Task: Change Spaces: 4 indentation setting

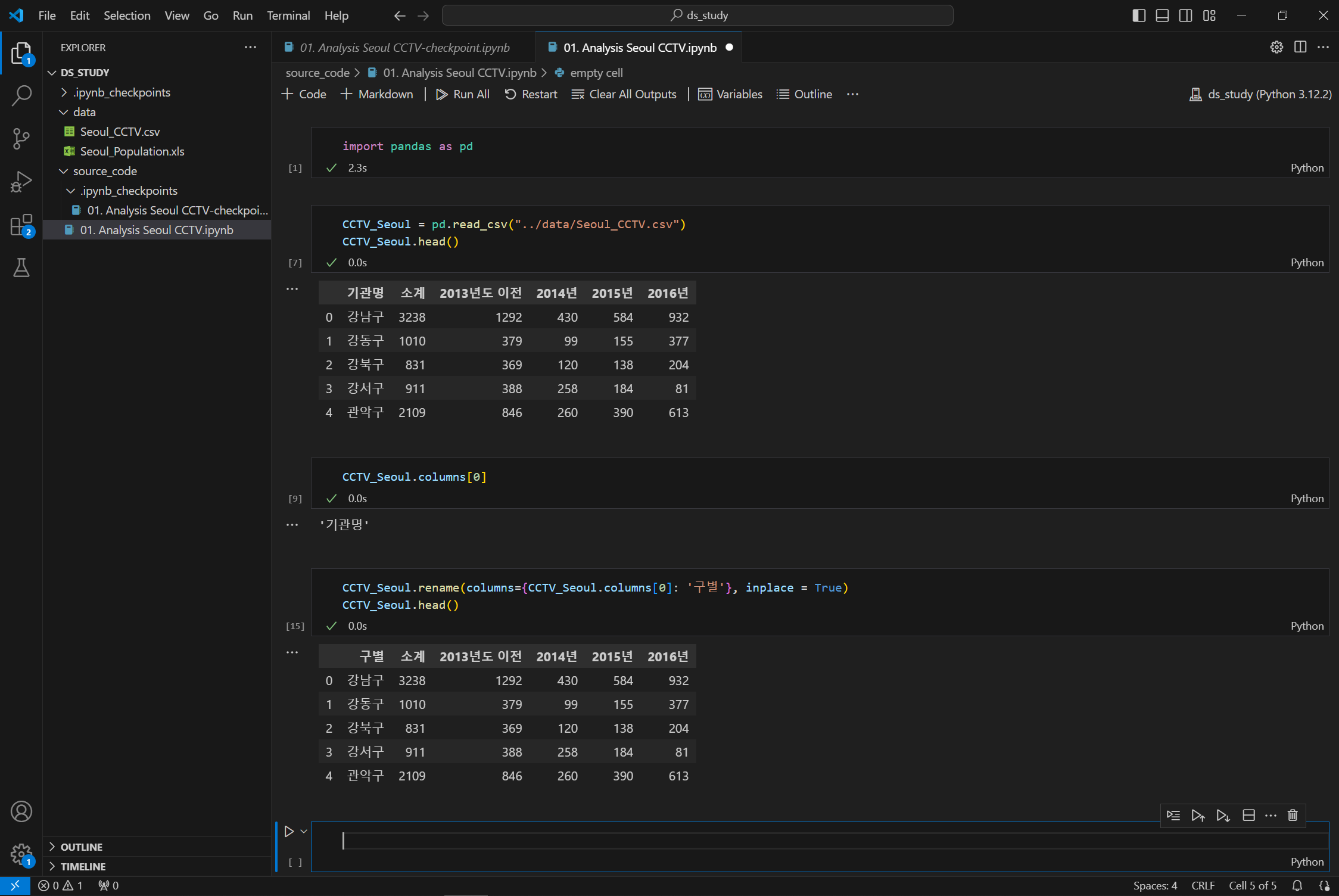Action: coord(1155,886)
